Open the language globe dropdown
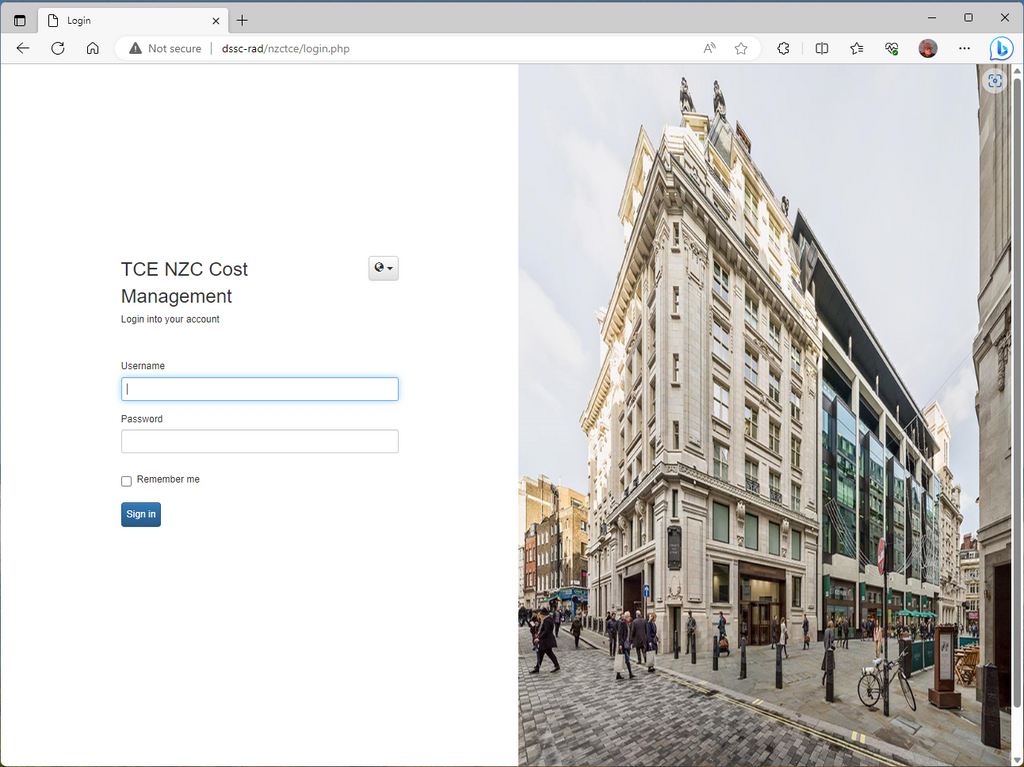 coord(383,268)
